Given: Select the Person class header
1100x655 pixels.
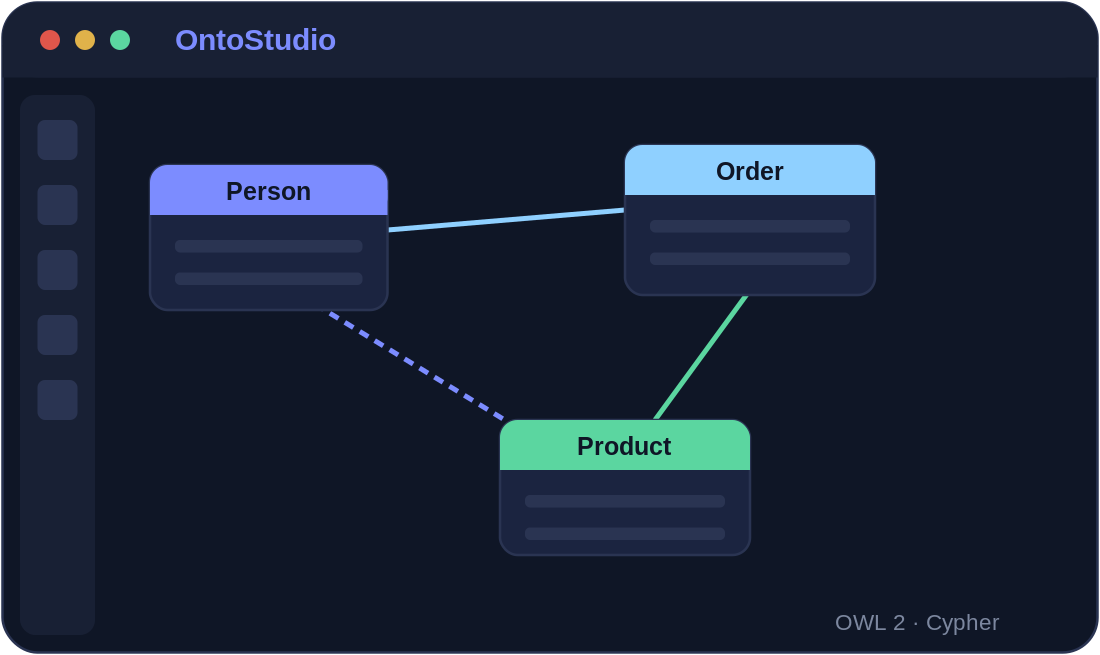Looking at the screenshot, I should click(x=269, y=190).
